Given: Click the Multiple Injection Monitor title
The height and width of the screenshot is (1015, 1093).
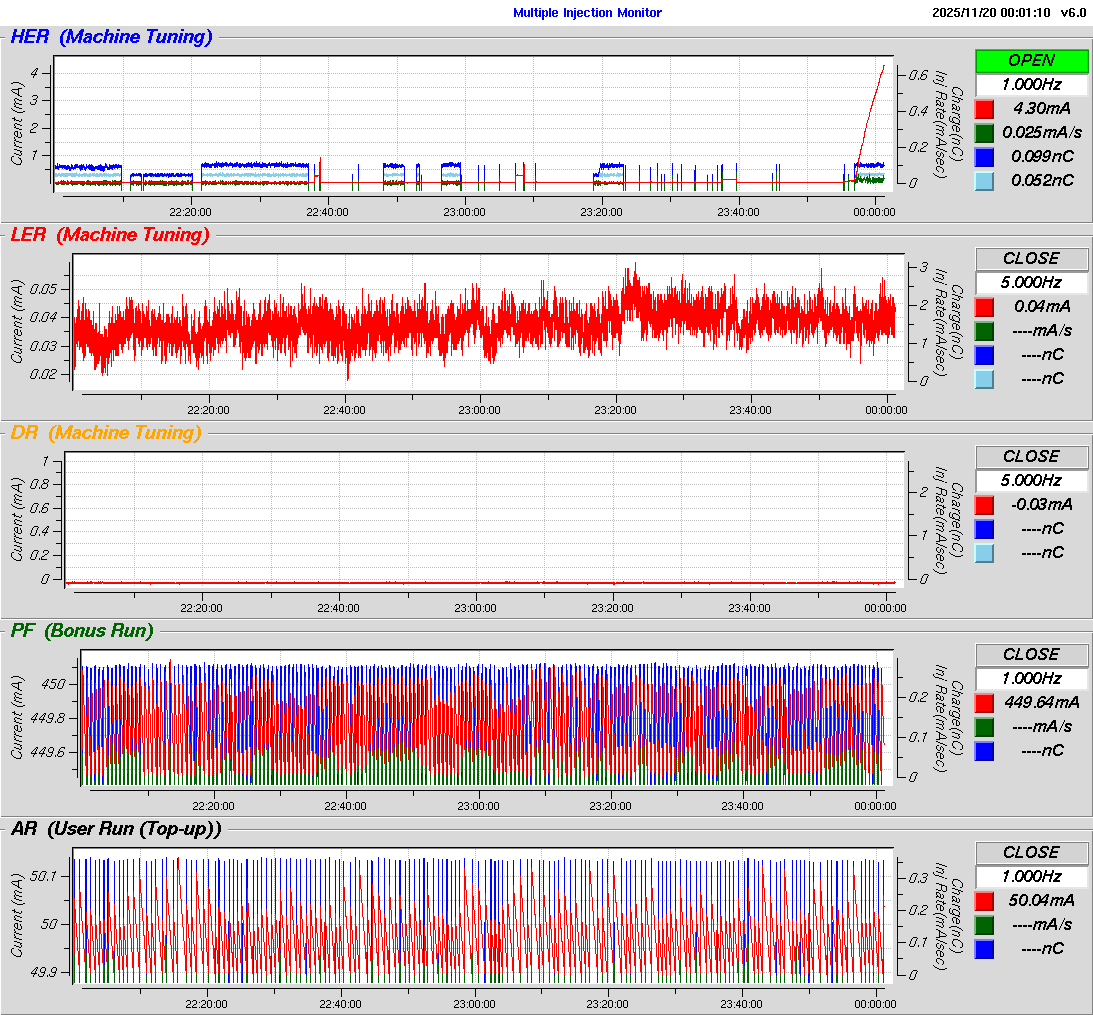Looking at the screenshot, I should tap(587, 12).
